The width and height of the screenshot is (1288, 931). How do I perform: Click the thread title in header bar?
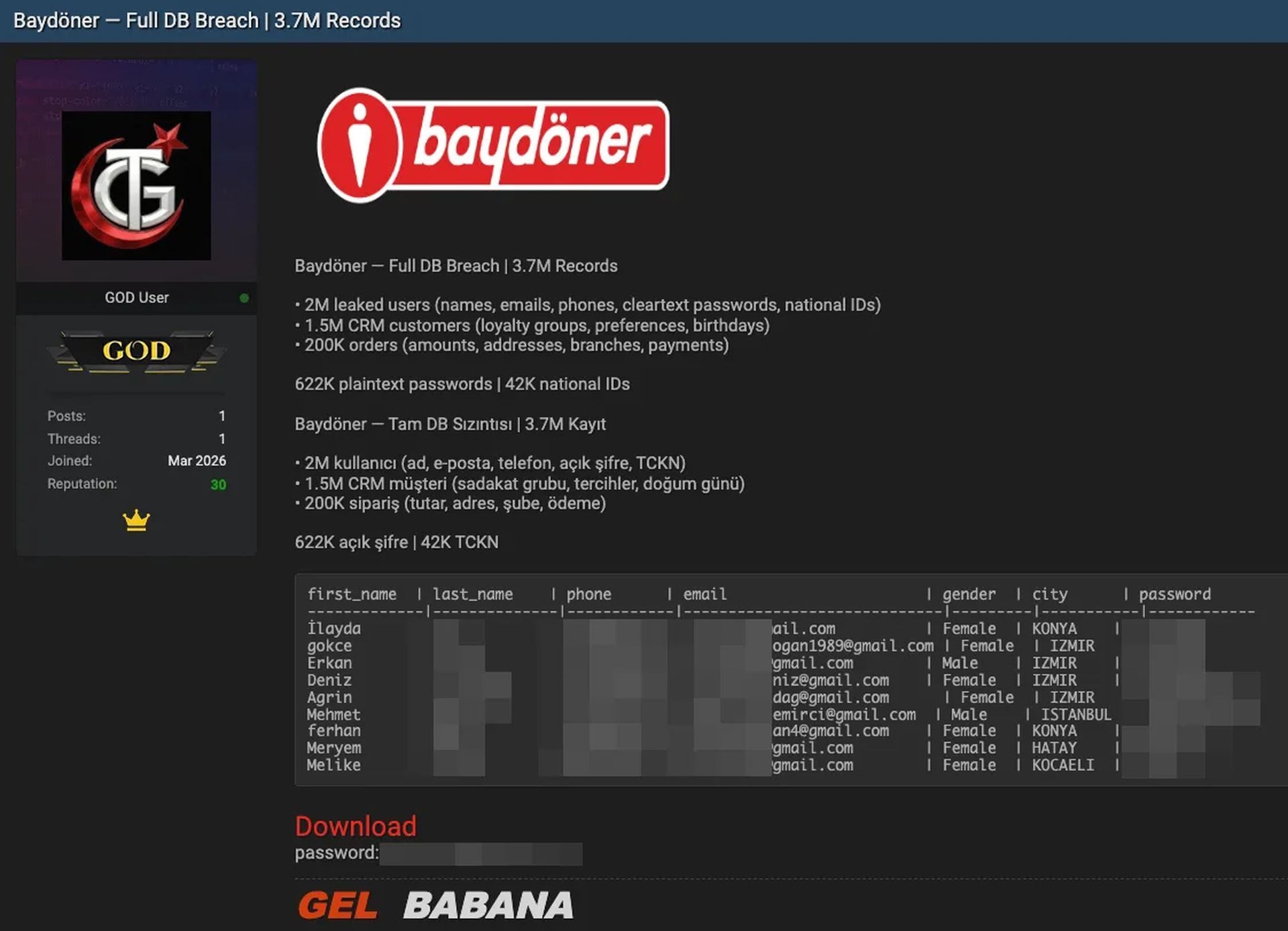coord(207,21)
